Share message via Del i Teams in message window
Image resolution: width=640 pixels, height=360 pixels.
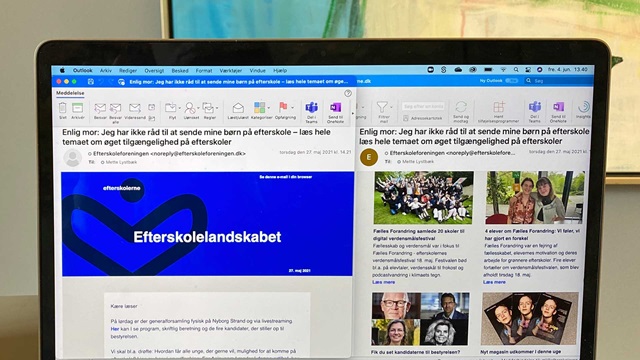coord(311,107)
